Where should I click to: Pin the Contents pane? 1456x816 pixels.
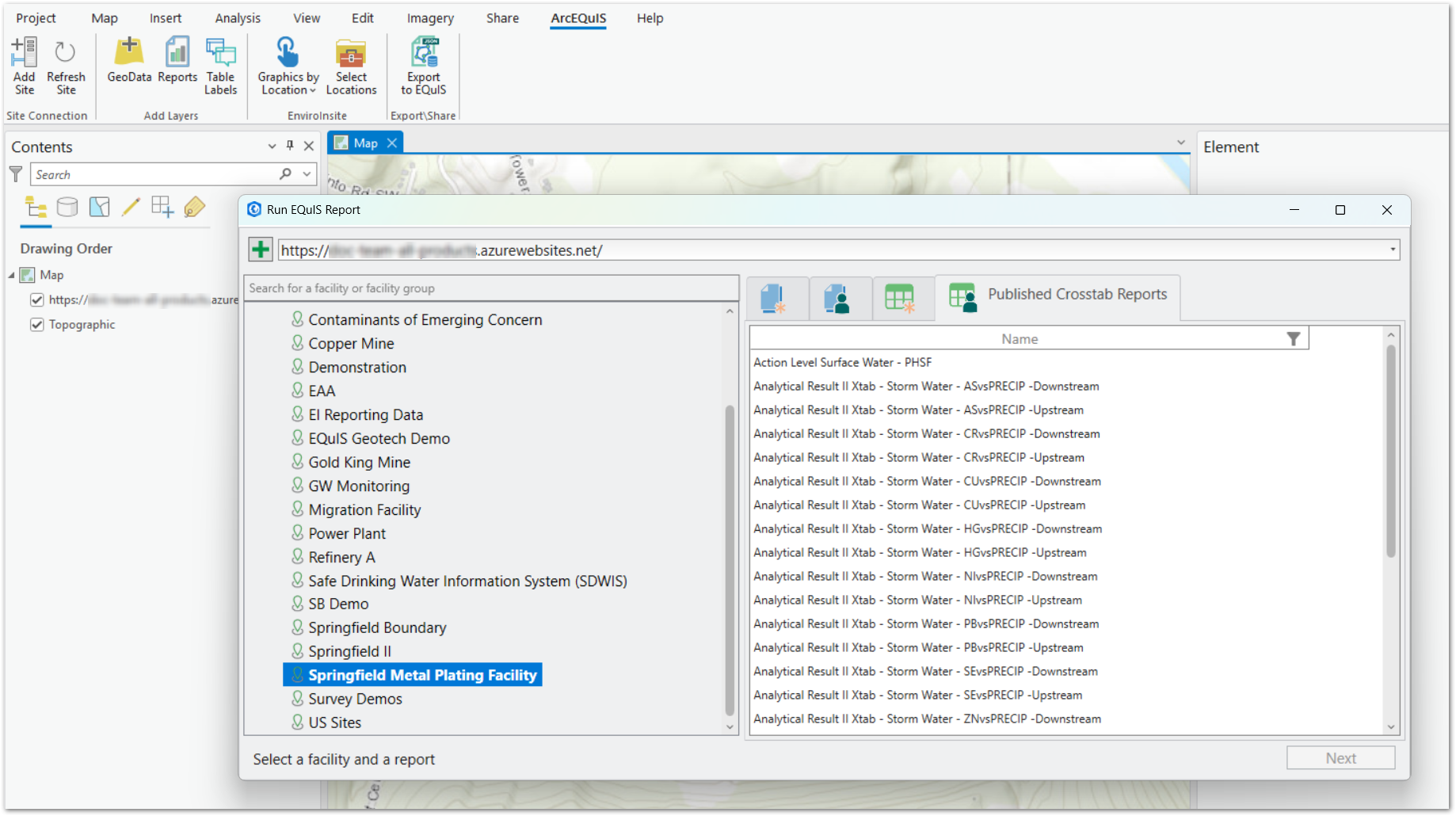tap(290, 146)
